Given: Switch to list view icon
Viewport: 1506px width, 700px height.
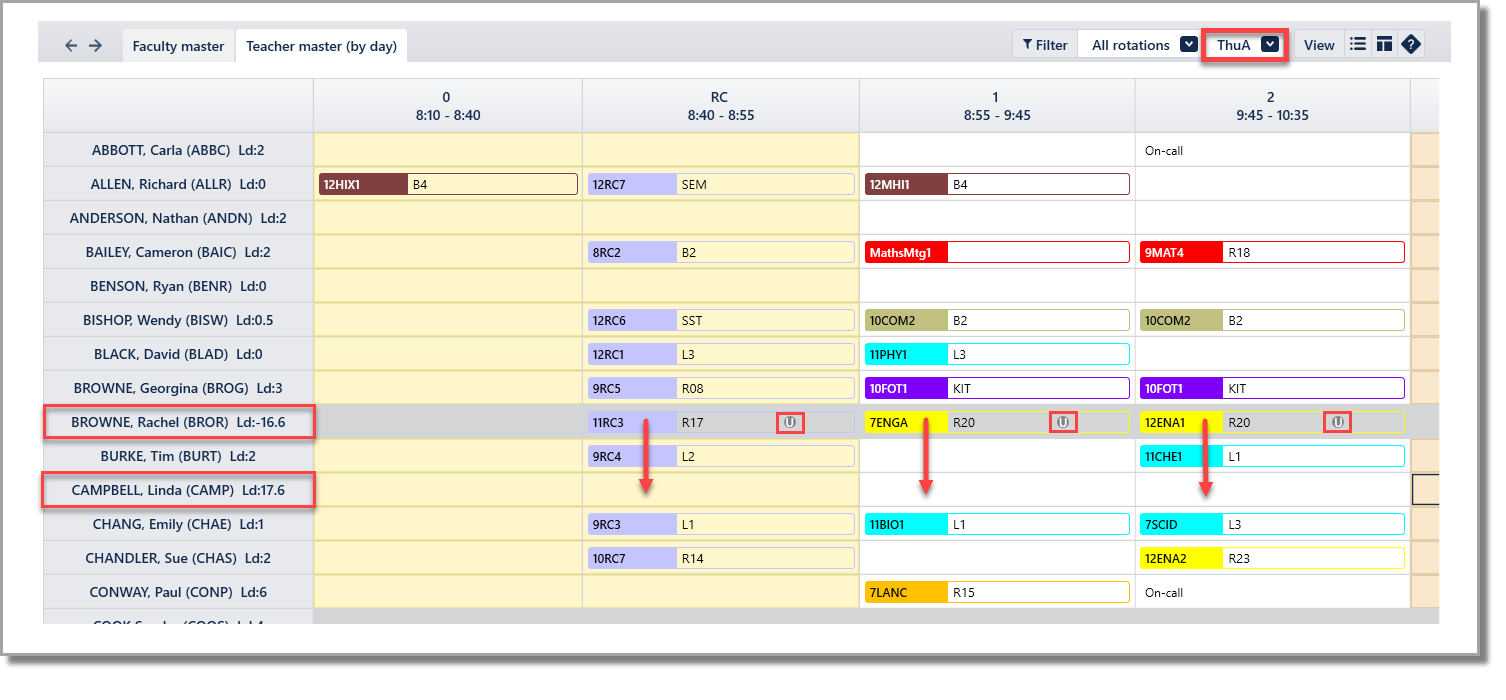Looking at the screenshot, I should click(x=1358, y=45).
